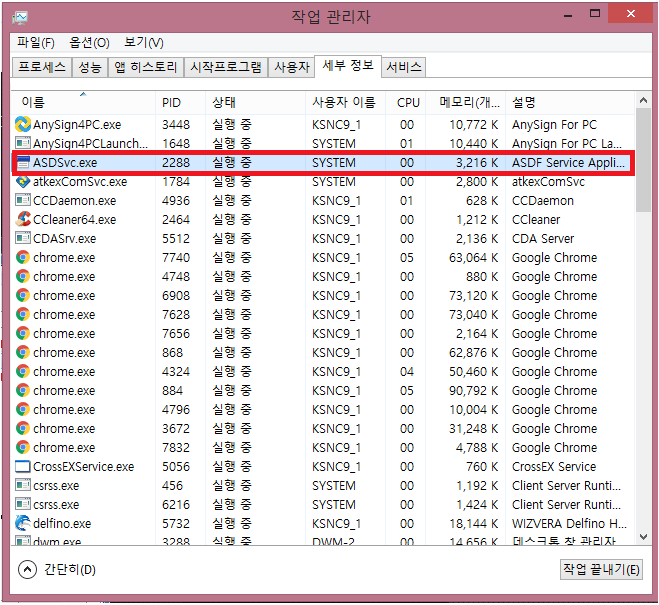Viewport: 659px width, 605px height.
Task: Click the chrome.exe icon with PID 868
Action: click(x=23, y=352)
